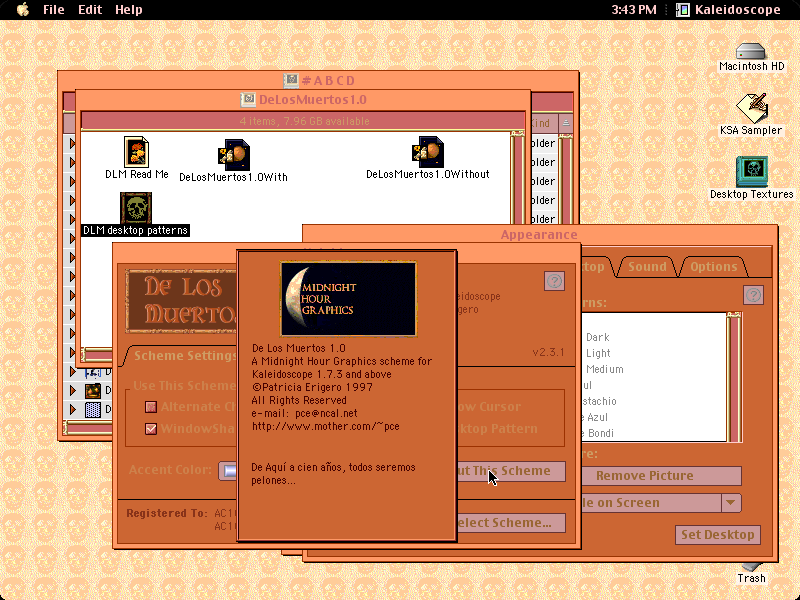Click the "v2.3.1" version text

click(x=548, y=352)
